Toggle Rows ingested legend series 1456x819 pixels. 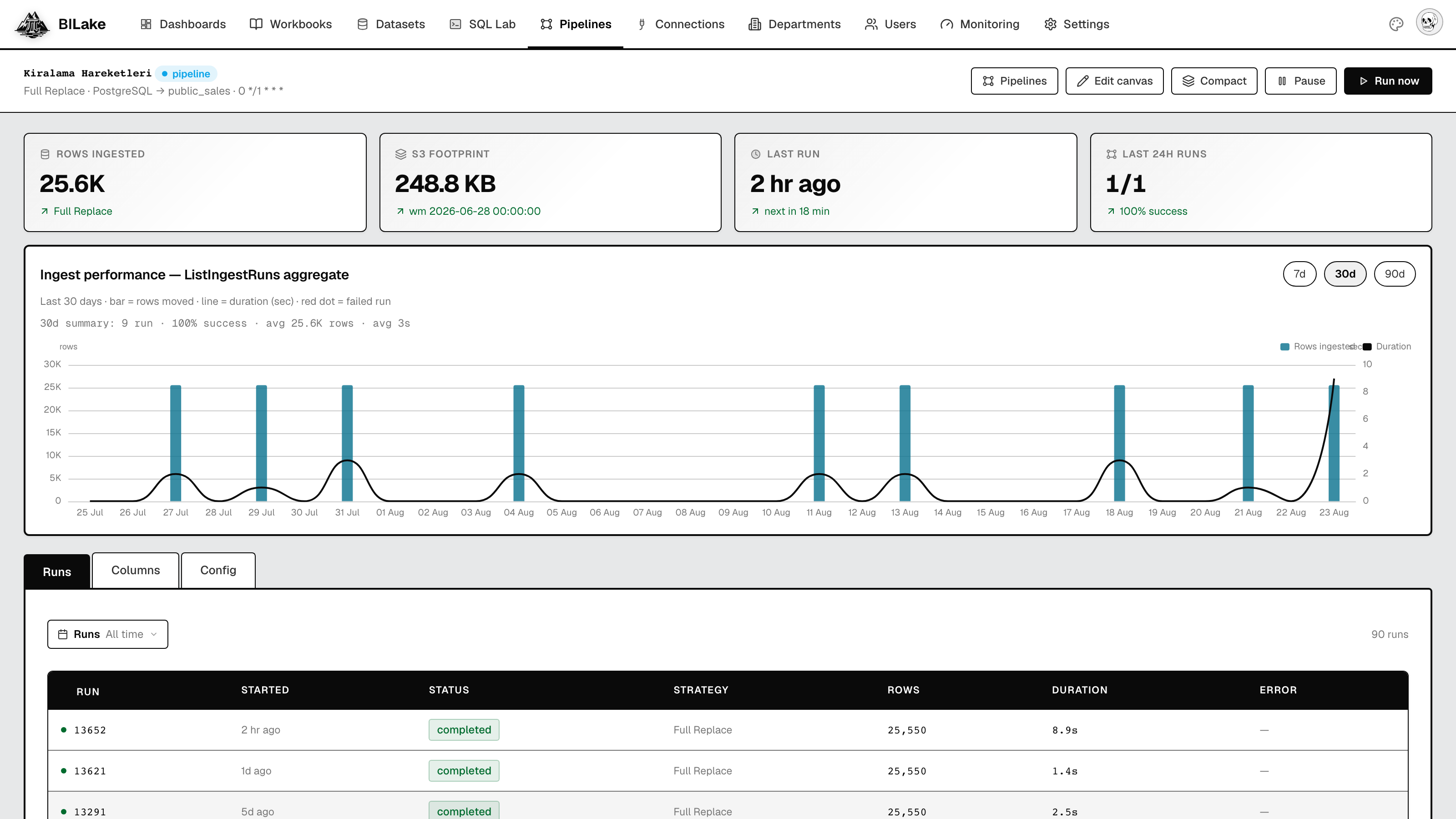tap(1317, 346)
